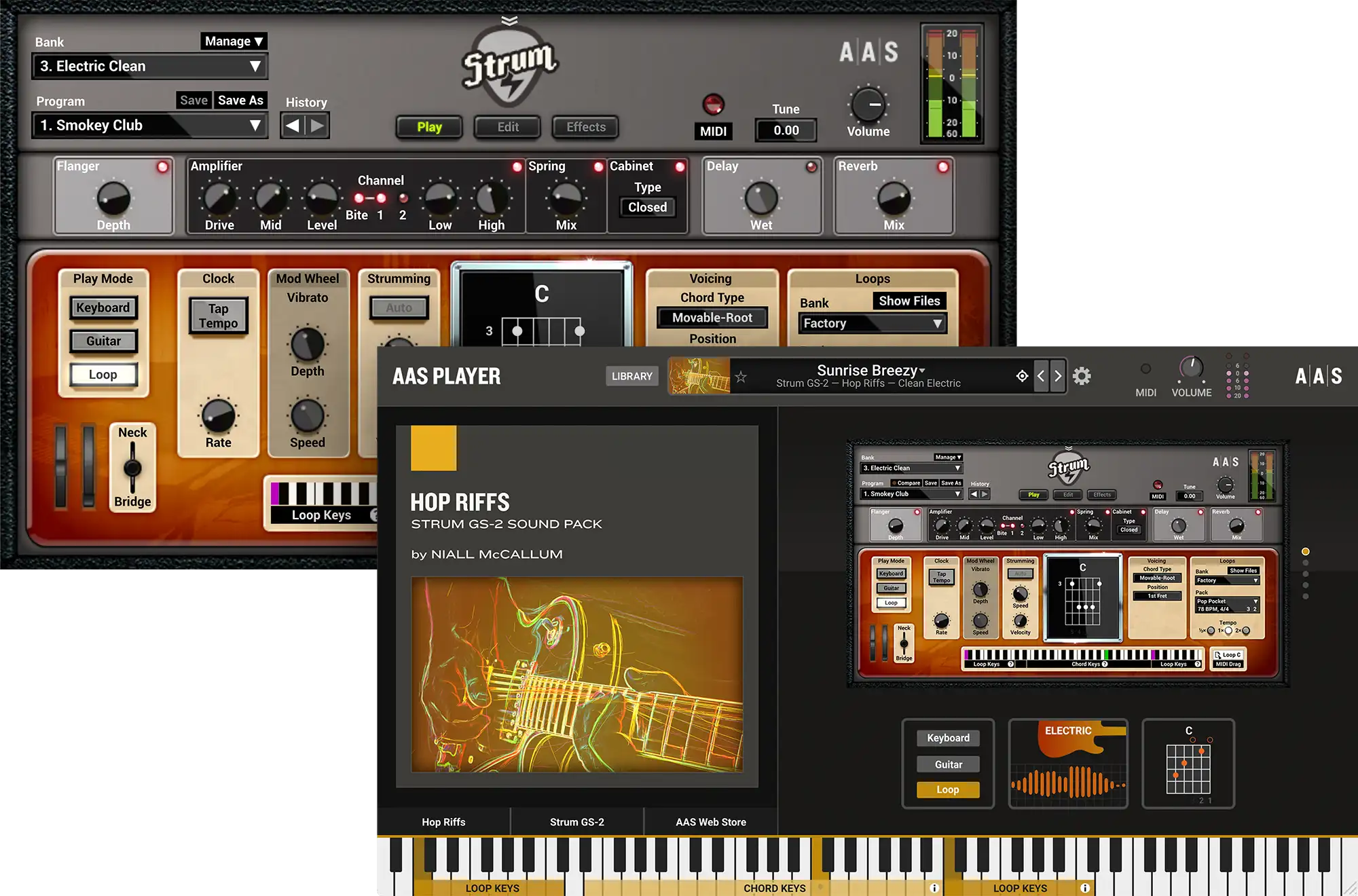
Task: Open the Loops Bank Factory dropdown
Action: tap(872, 324)
